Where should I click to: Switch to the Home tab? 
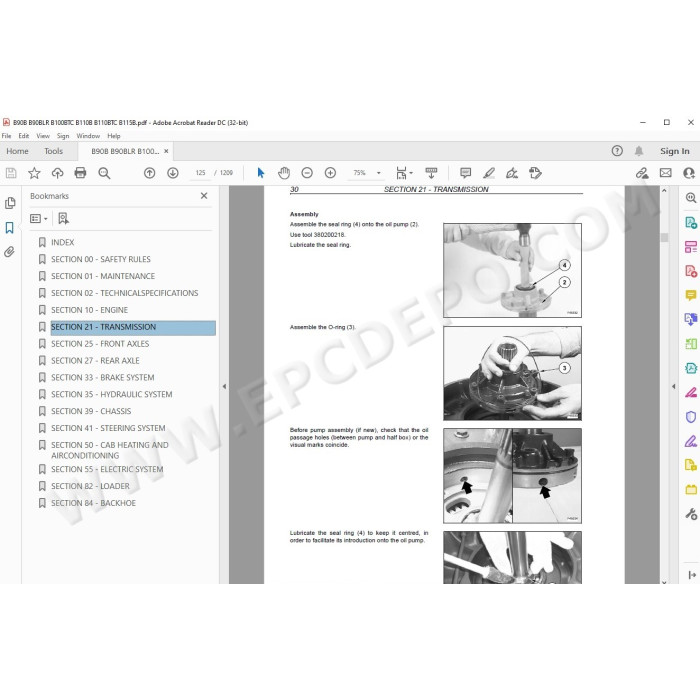pyautogui.click(x=17, y=151)
